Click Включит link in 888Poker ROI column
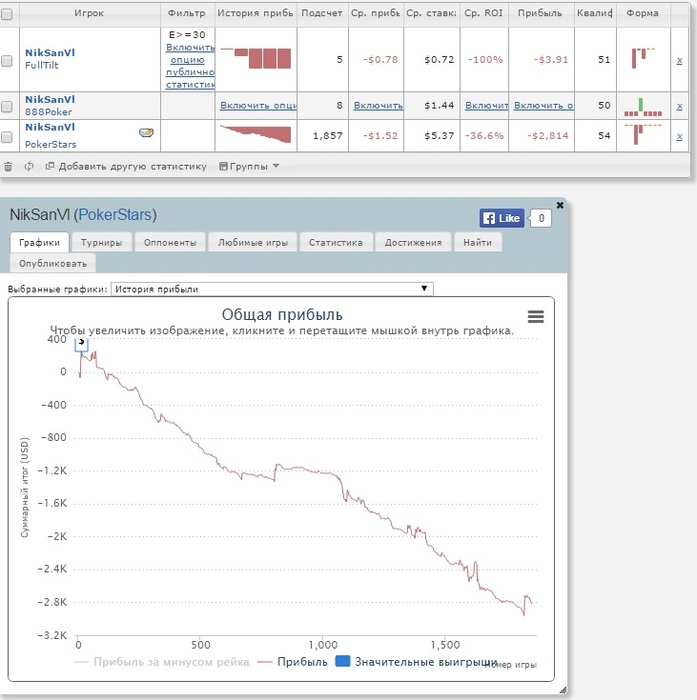This screenshot has height=700, width=697. tap(487, 105)
